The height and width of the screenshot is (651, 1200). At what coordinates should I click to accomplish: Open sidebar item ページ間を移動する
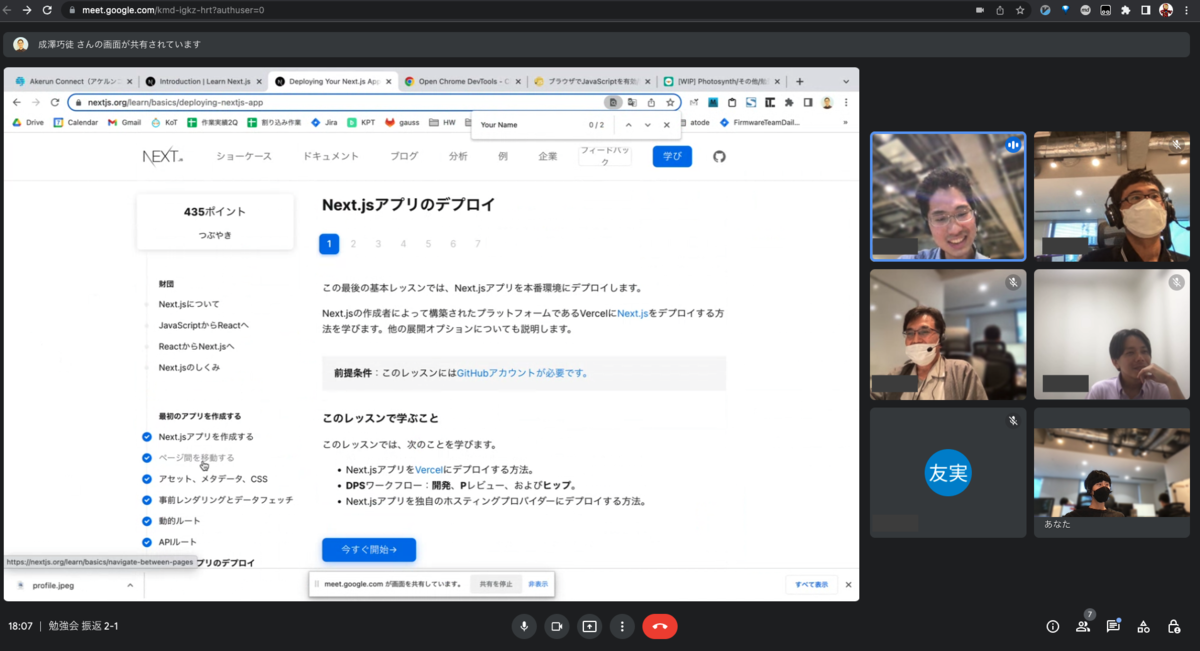click(x=196, y=458)
